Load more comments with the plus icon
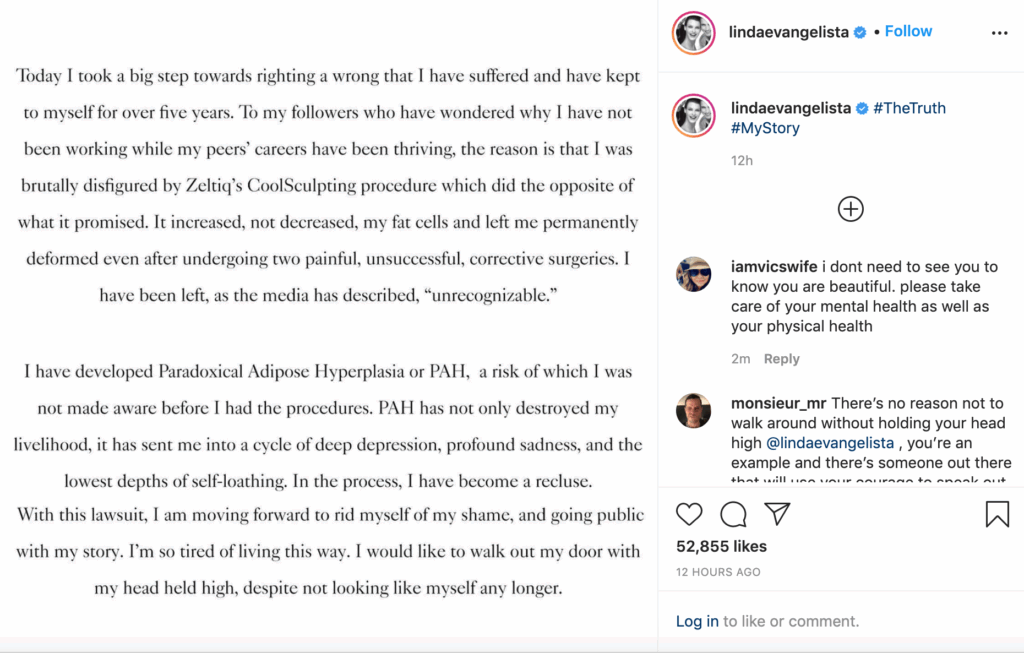Viewport: 1024px width, 653px height. tap(850, 209)
